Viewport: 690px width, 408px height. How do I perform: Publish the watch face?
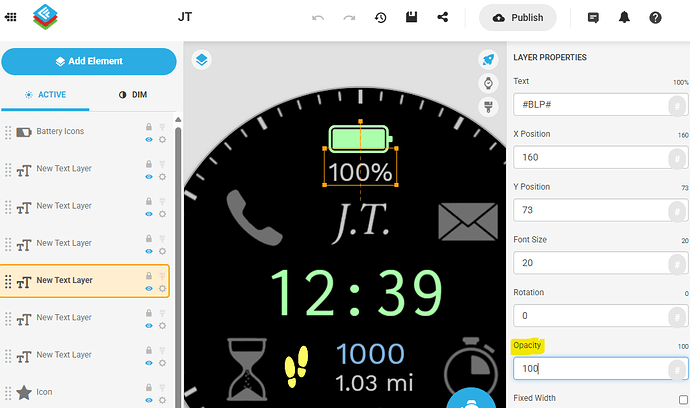[518, 18]
